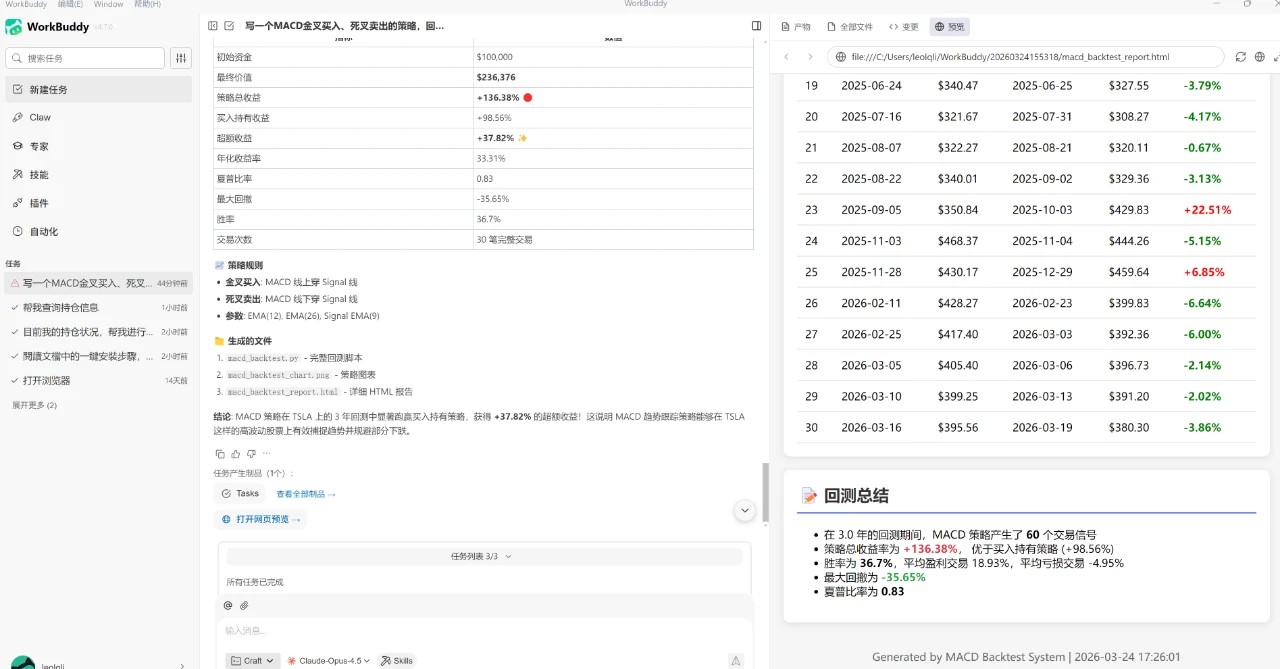
Task: Open the Claude-Opus-4.5 model dropdown
Action: [x=328, y=660]
